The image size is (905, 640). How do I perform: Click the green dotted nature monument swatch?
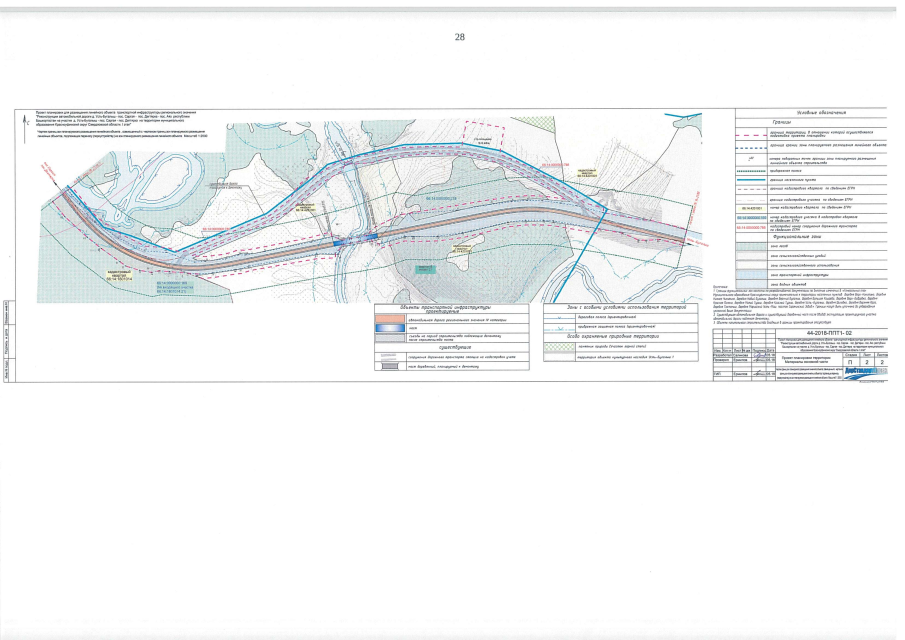(559, 346)
